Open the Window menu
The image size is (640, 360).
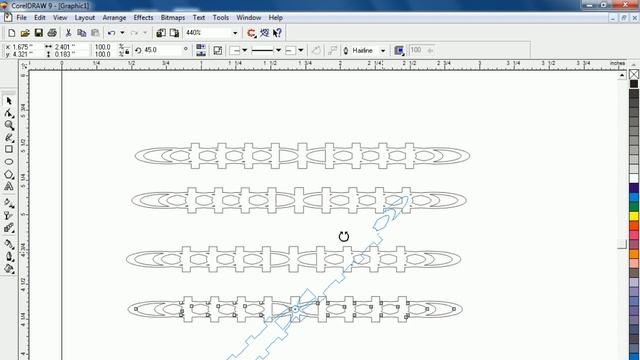coord(249,18)
